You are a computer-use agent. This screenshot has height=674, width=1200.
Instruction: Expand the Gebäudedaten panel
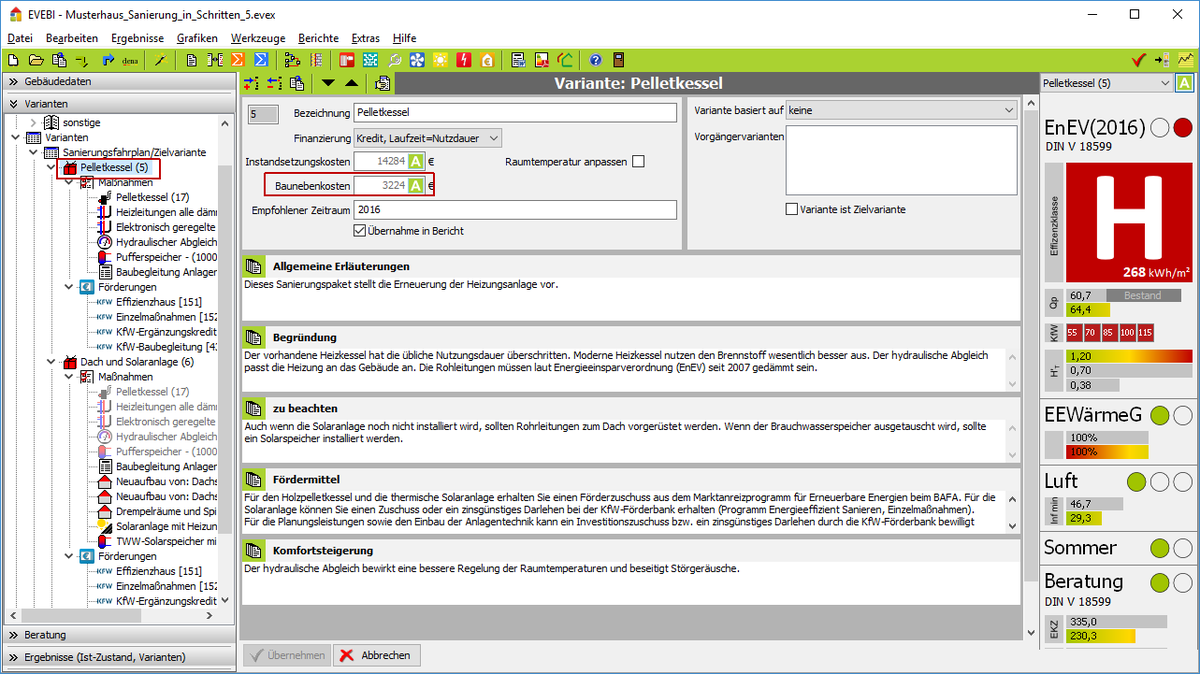tap(119, 81)
